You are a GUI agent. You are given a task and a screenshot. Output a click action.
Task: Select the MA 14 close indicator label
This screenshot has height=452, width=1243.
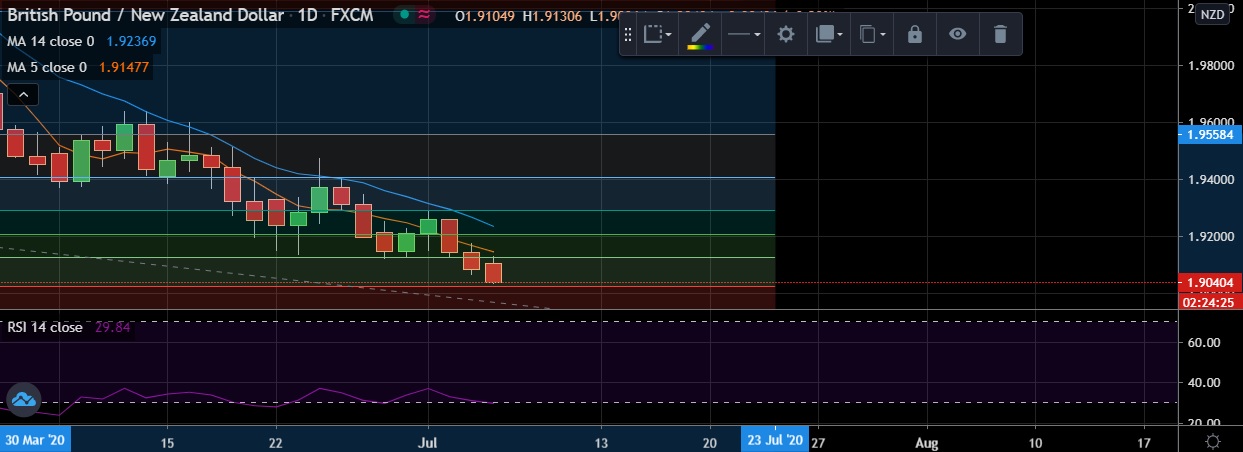[x=50, y=42]
